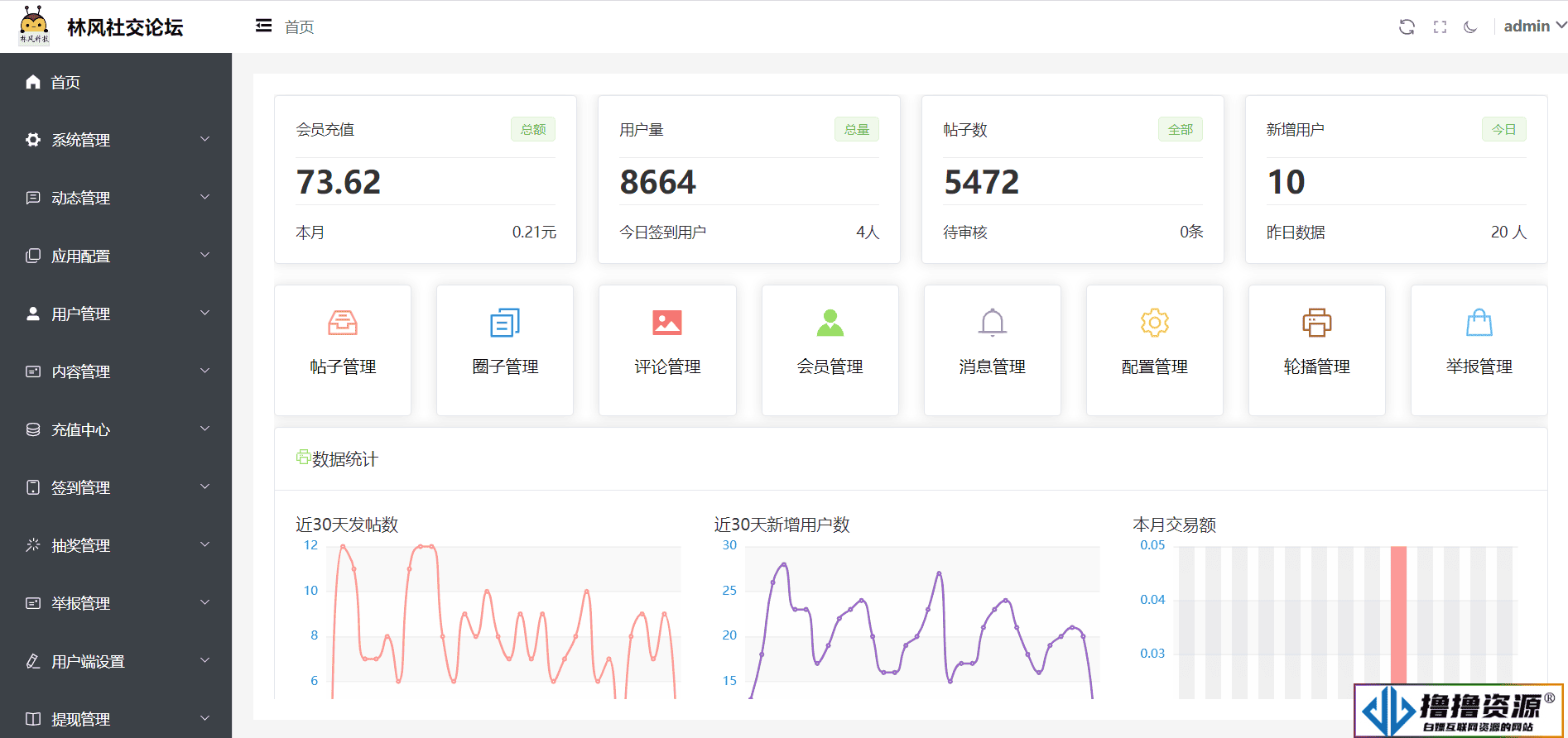
Task: Expand the 举报管理 sidebar chevron
Action: click(x=205, y=602)
